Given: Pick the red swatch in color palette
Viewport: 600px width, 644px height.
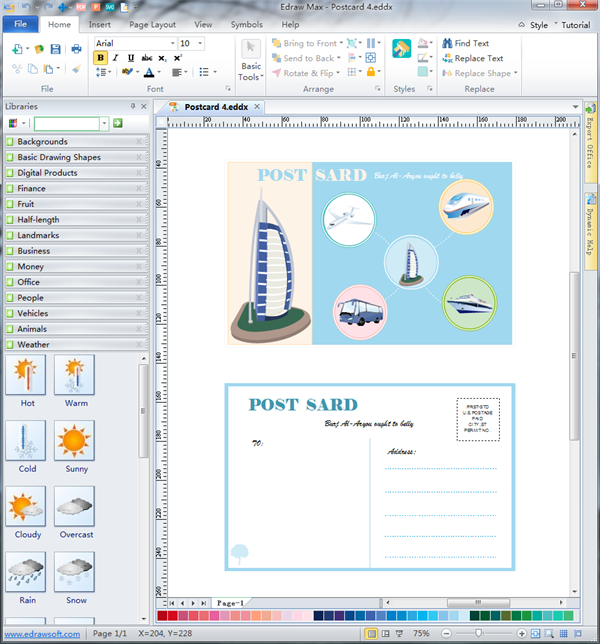Looking at the screenshot, I should (x=174, y=616).
